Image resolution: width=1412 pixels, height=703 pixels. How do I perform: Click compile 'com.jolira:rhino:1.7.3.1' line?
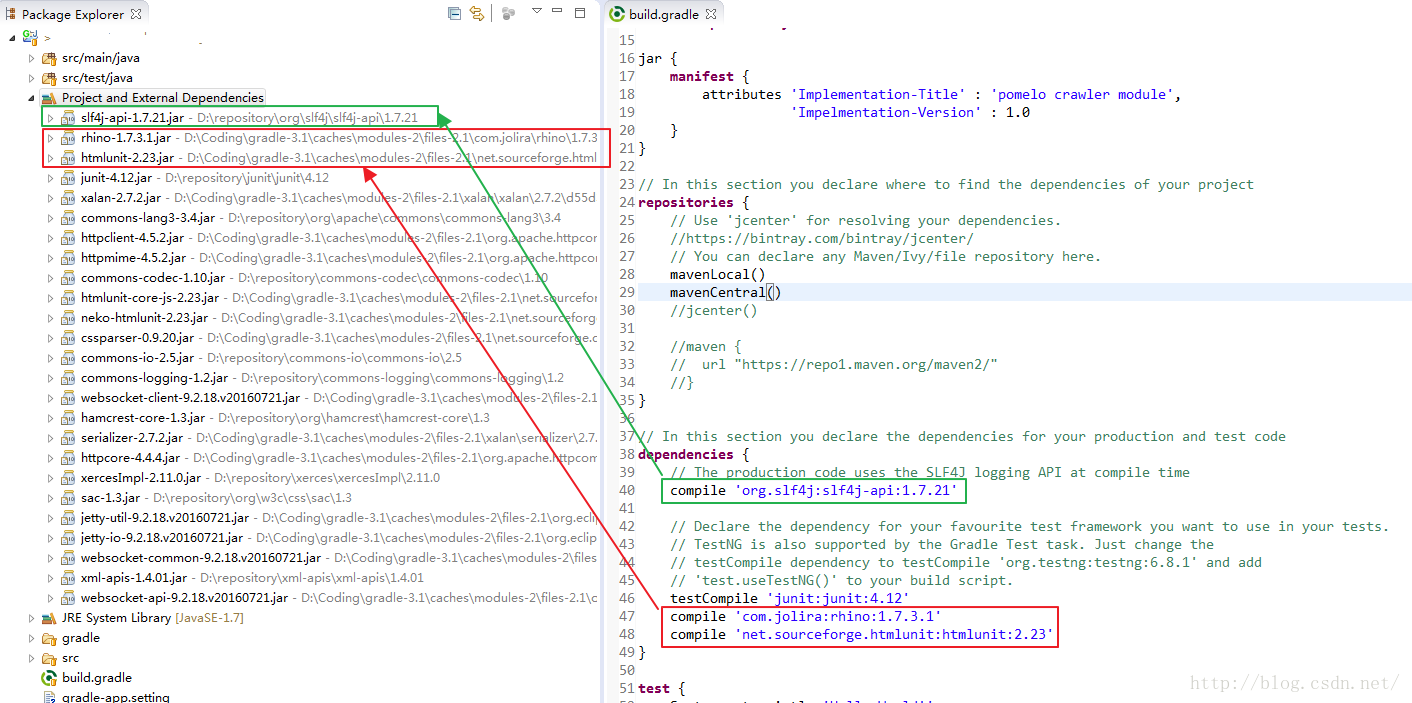pyautogui.click(x=806, y=616)
